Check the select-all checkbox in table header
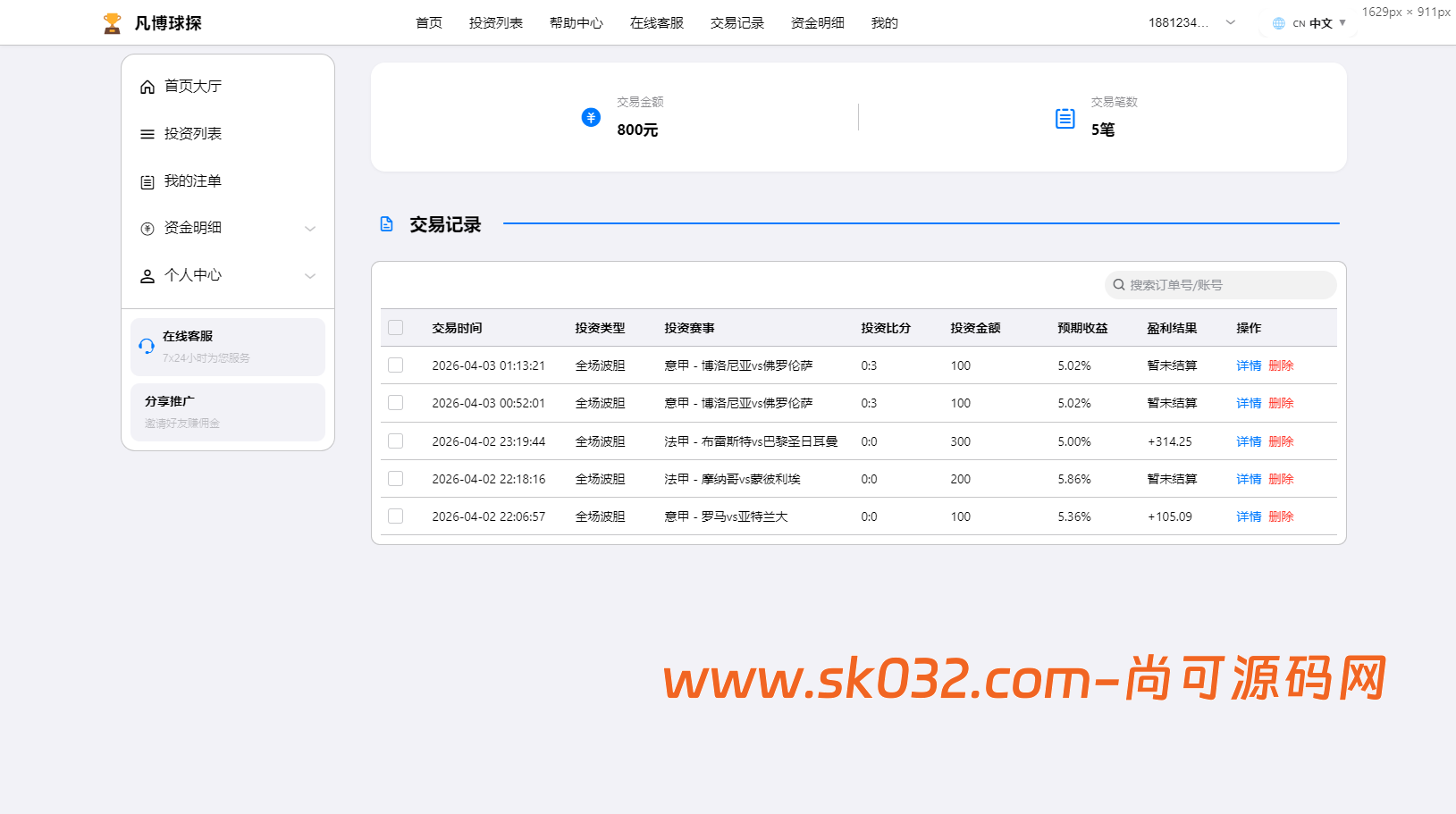Screen dimensions: 1456x814 (396, 328)
